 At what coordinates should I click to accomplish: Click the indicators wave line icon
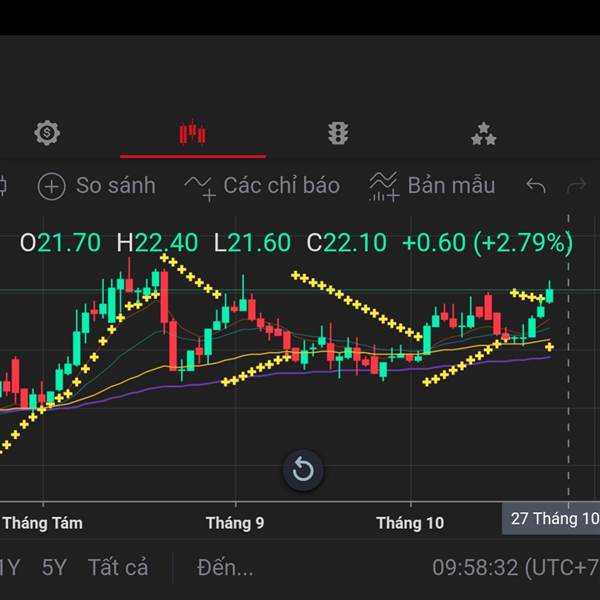200,188
